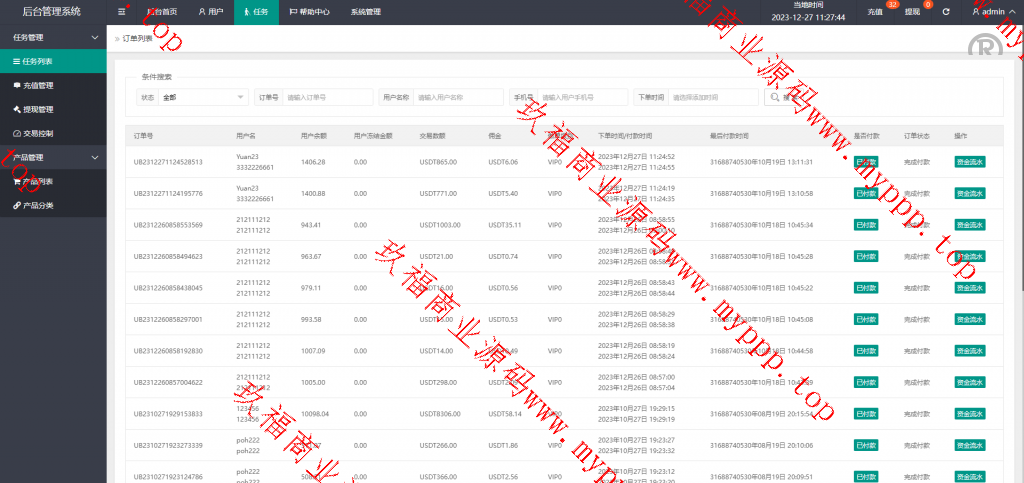Click the refresh icon in top bar
Viewport: 1024px width, 483px height.
pyautogui.click(x=945, y=12)
